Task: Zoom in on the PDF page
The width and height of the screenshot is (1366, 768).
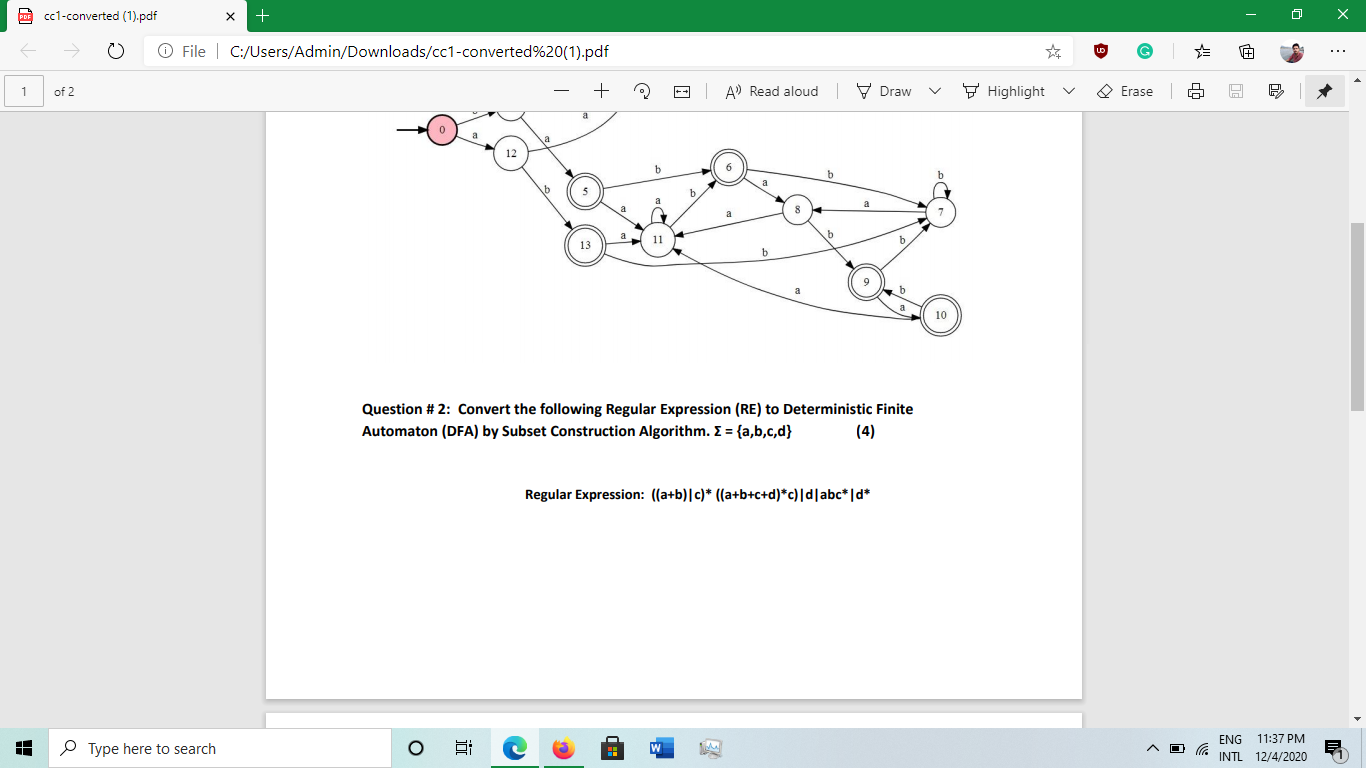Action: 600,91
